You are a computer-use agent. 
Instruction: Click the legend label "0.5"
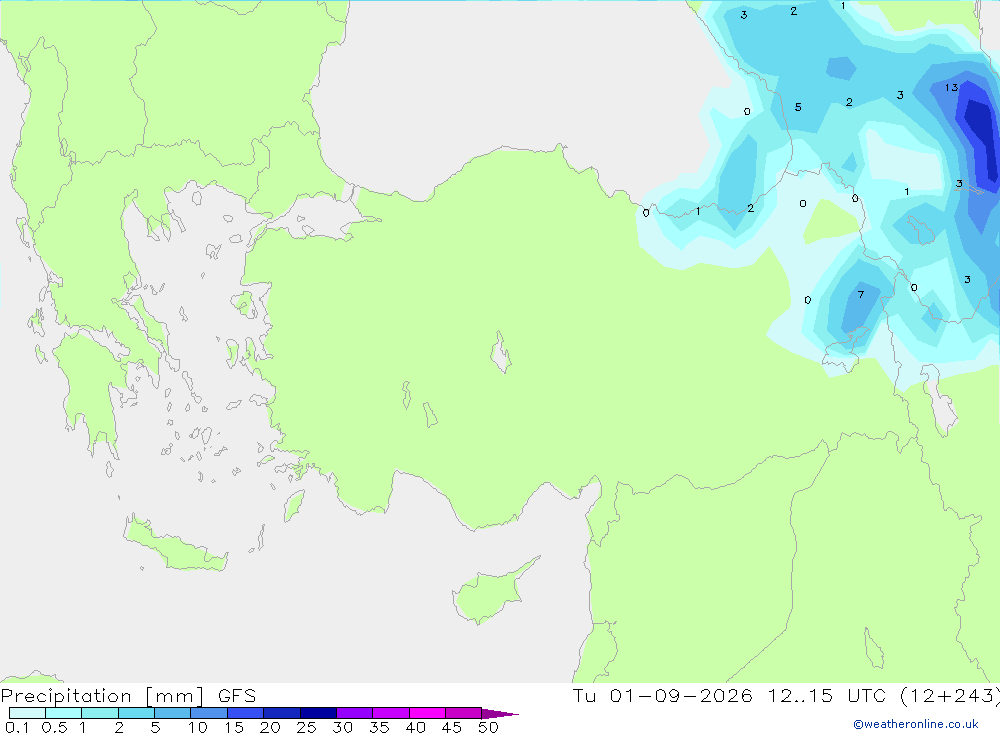[x=54, y=727]
